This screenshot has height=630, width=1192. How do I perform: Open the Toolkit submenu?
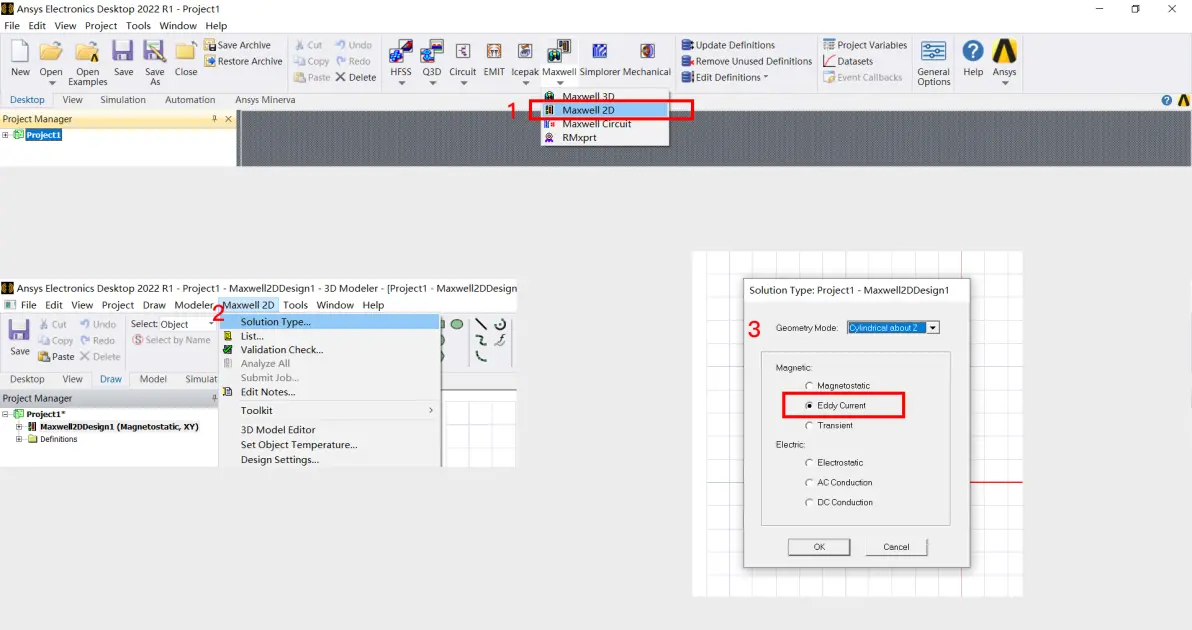point(331,410)
